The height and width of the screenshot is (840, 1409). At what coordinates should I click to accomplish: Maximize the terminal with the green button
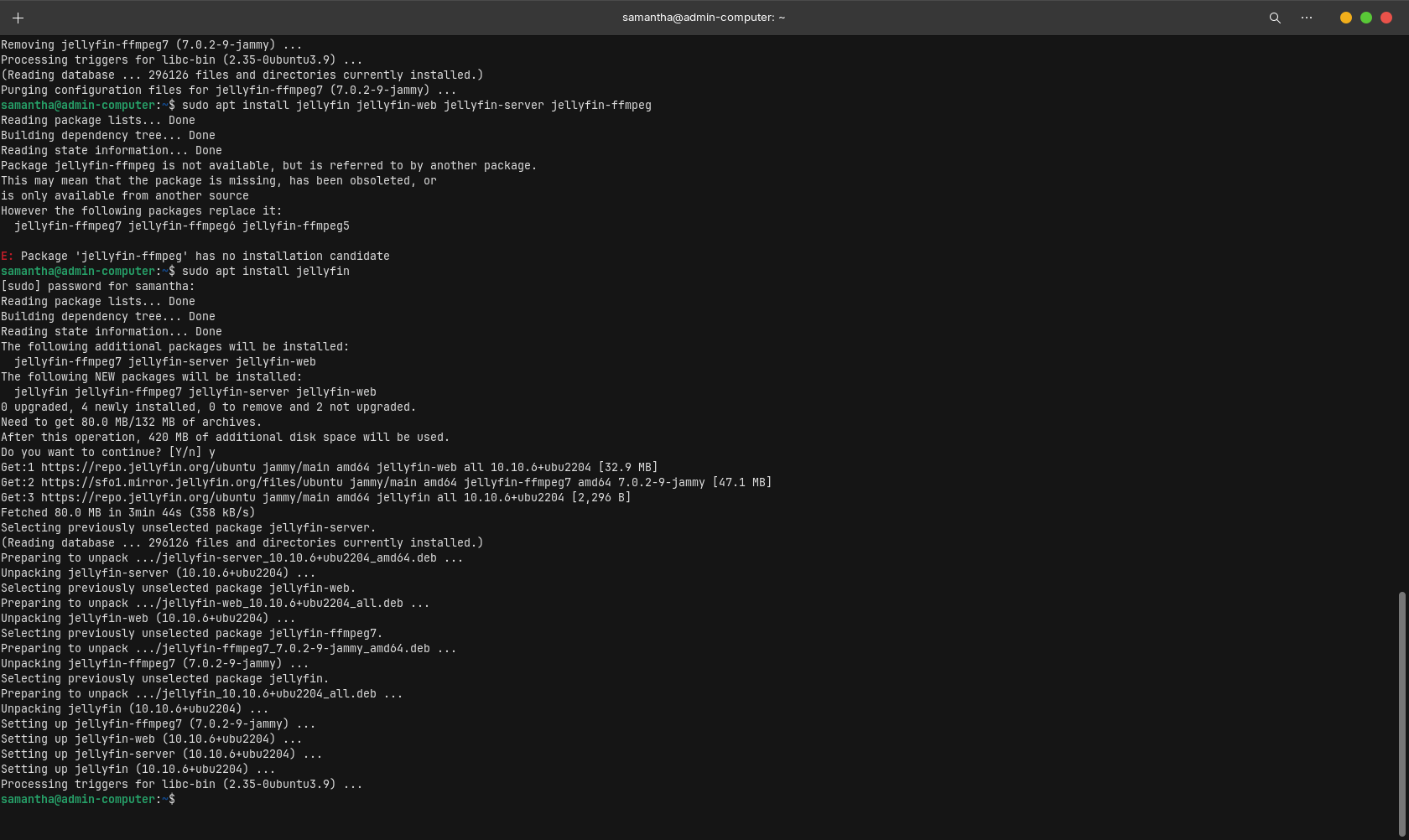1366,18
